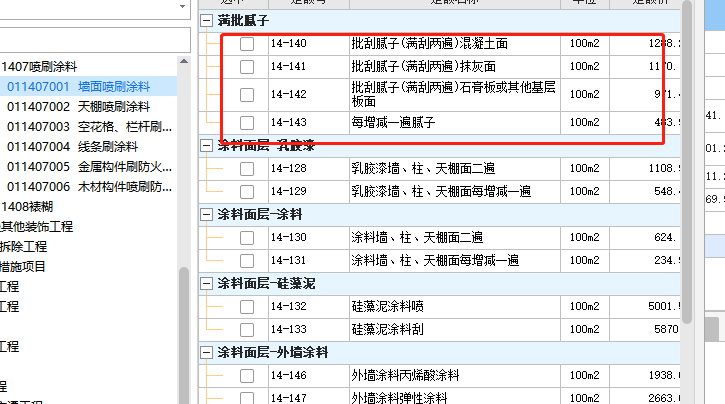Select tree item 措施项目
Image resolution: width=725 pixels, height=404 pixels.
coord(23,267)
